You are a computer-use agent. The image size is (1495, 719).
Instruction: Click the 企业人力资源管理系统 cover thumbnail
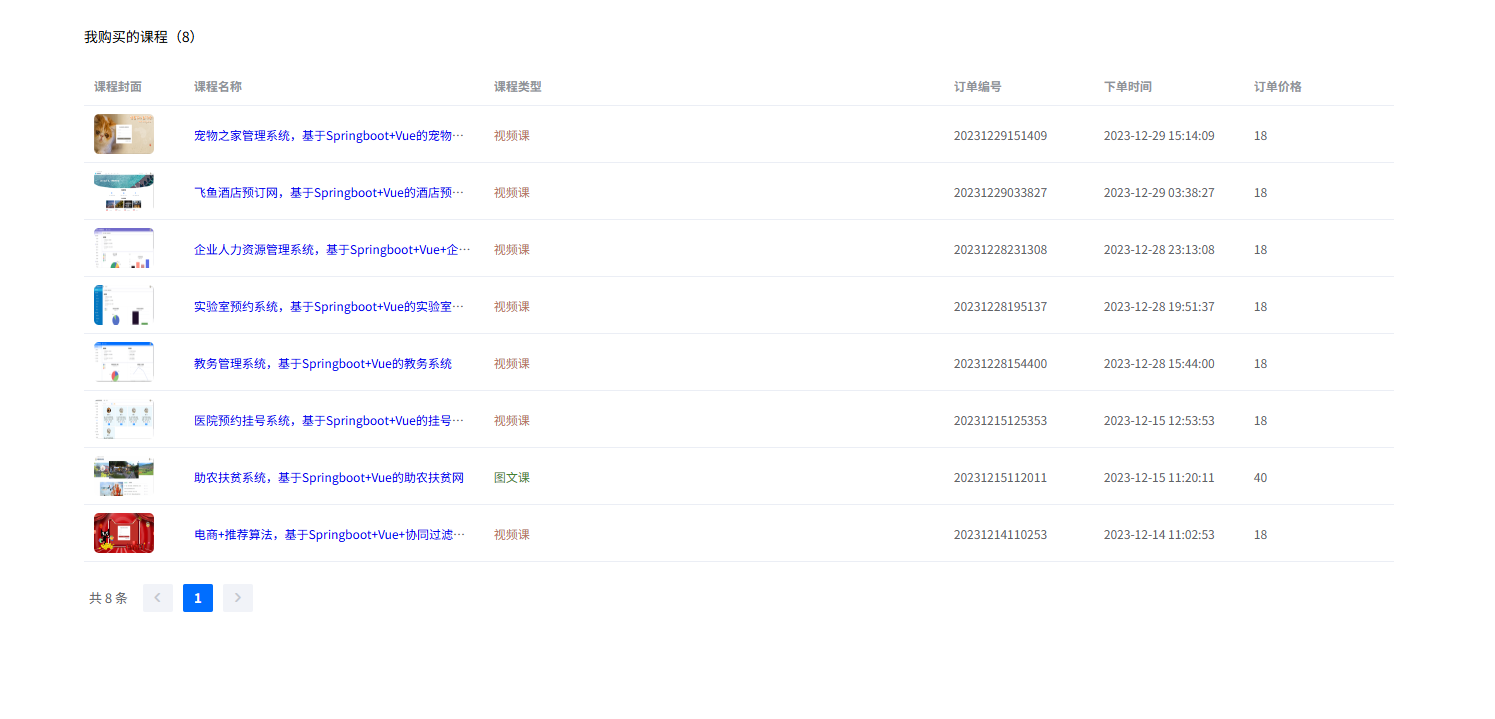pyautogui.click(x=124, y=248)
